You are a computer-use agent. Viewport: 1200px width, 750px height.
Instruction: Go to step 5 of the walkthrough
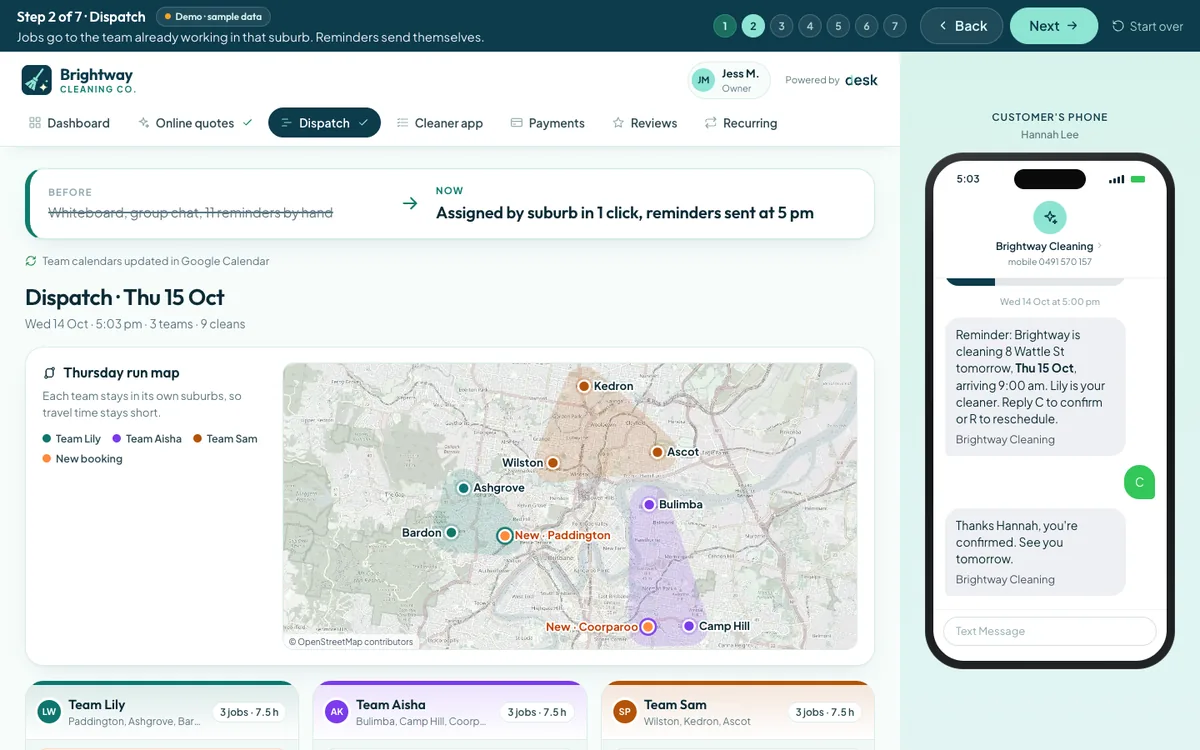[839, 26]
